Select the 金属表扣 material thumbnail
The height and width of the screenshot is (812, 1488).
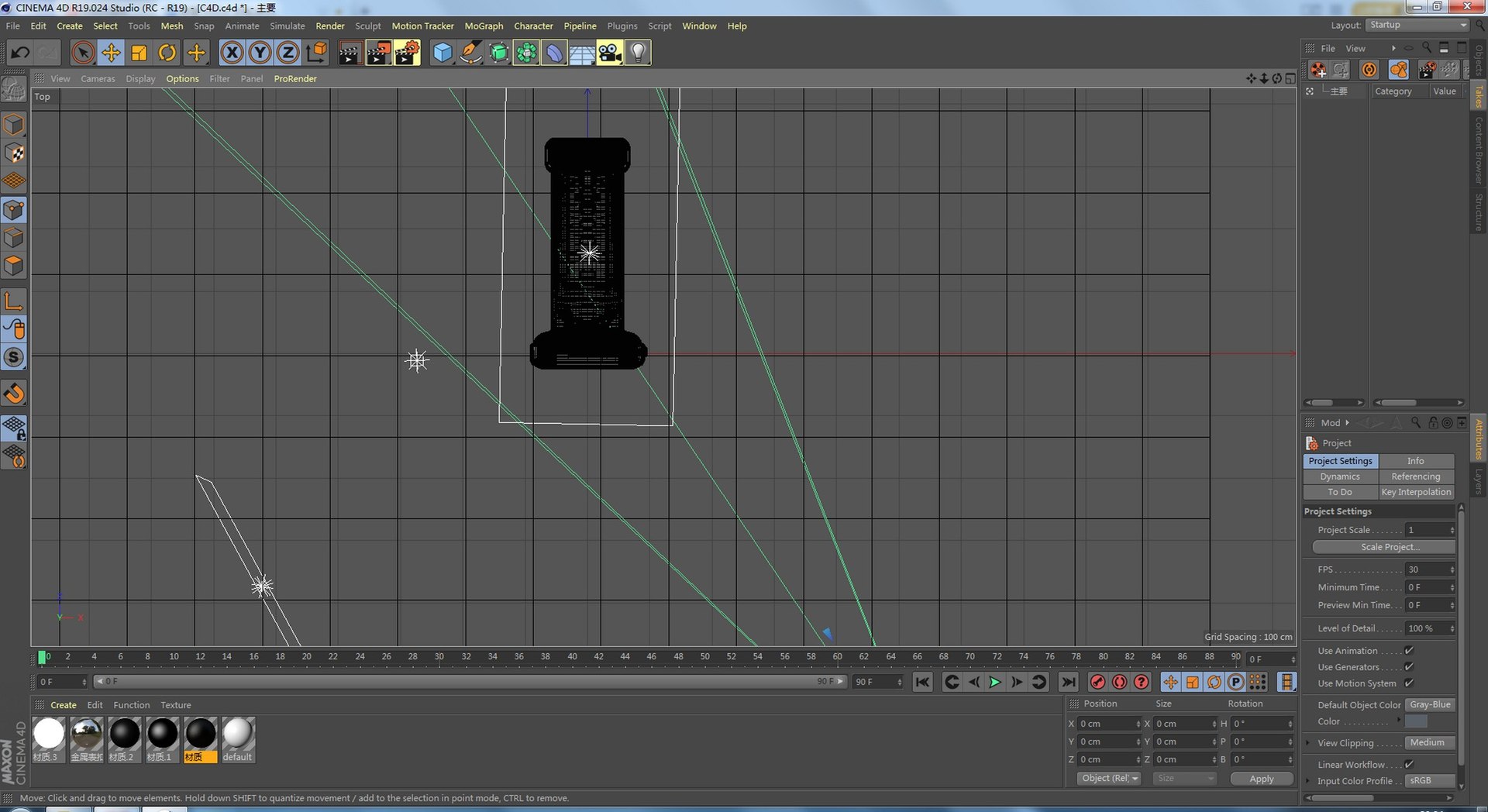86,739
